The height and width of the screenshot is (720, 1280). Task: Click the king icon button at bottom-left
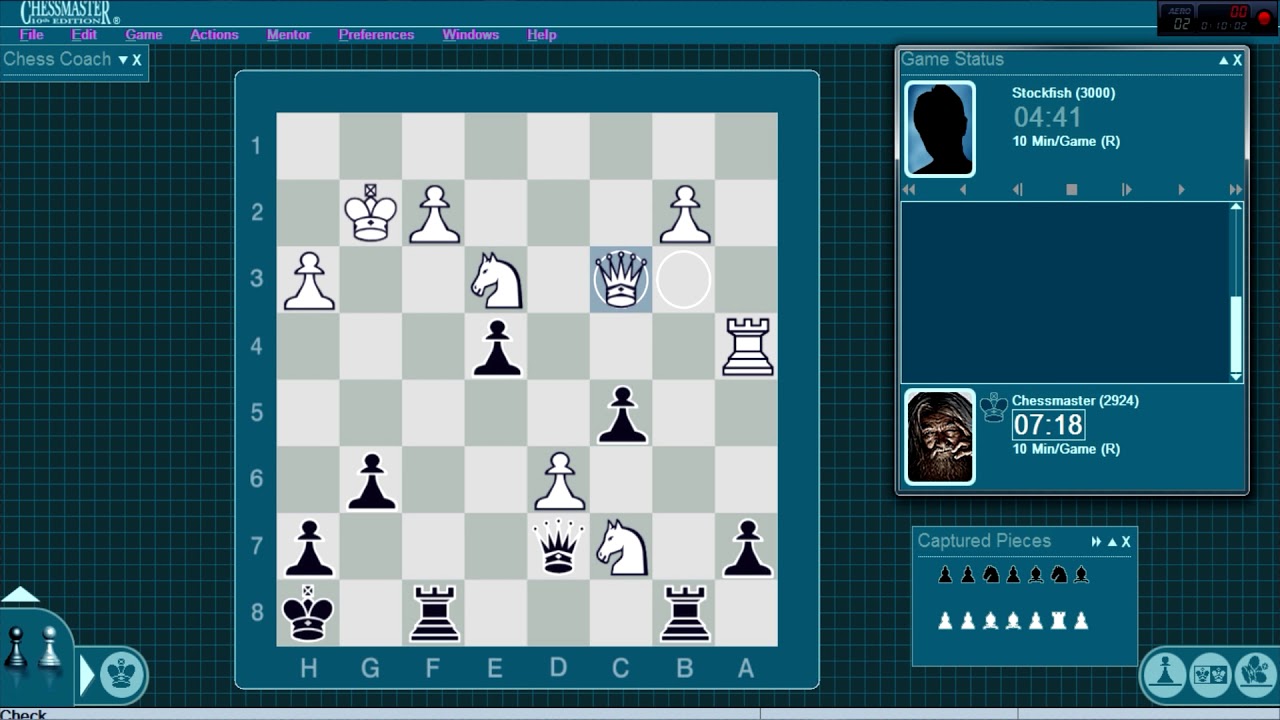122,674
